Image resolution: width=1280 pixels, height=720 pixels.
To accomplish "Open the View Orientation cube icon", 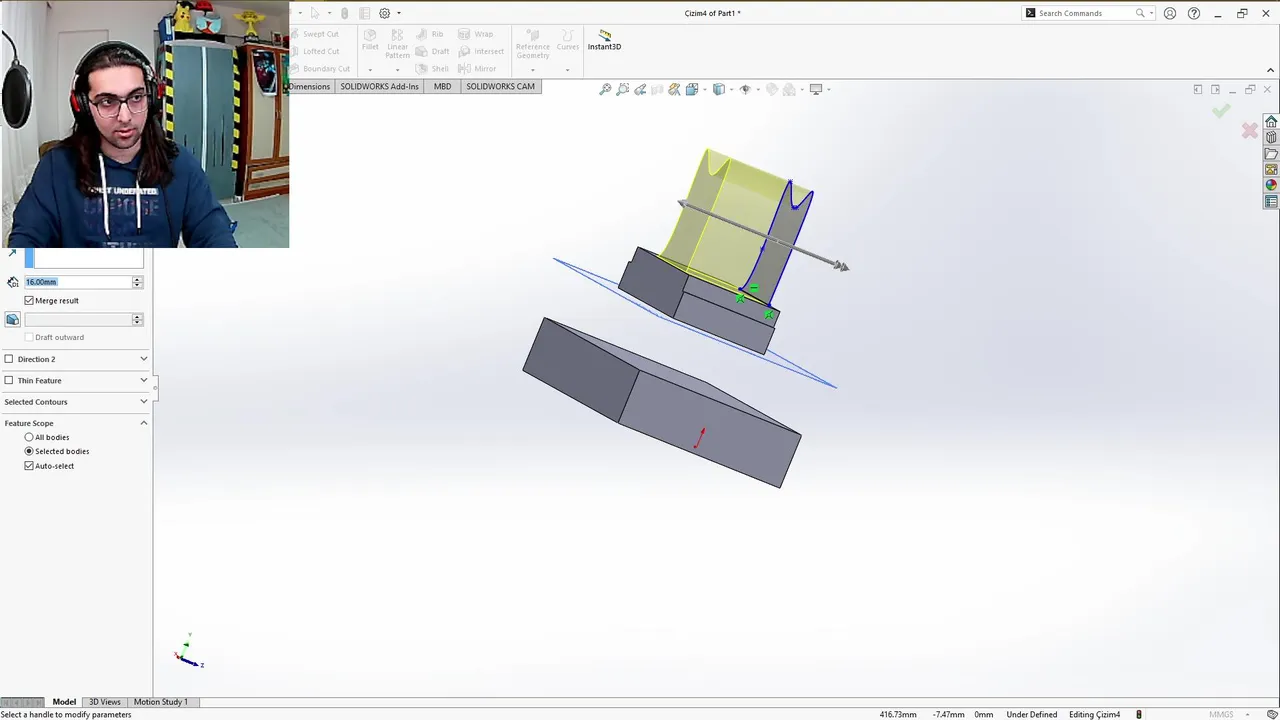I will click(x=692, y=89).
